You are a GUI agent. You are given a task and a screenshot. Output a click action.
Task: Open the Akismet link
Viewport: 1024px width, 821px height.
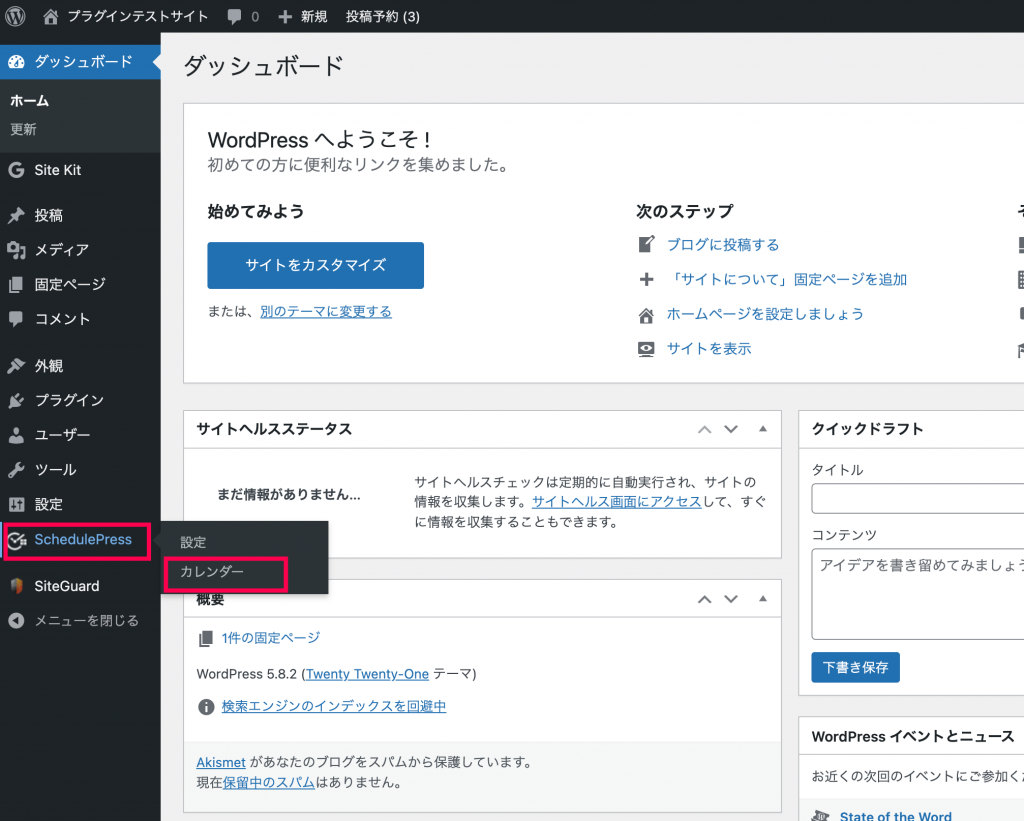coord(221,762)
